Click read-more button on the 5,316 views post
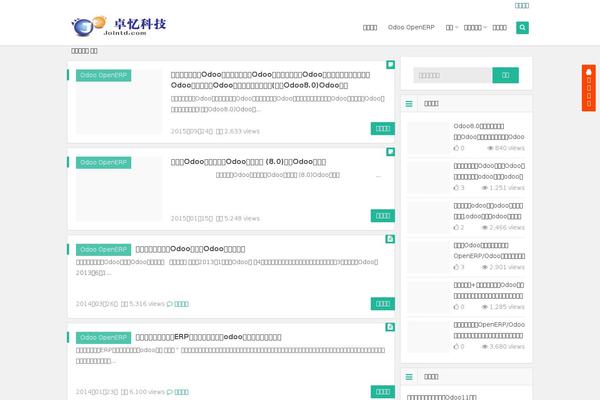Image resolution: width=600 pixels, height=400 pixels. click(x=383, y=304)
